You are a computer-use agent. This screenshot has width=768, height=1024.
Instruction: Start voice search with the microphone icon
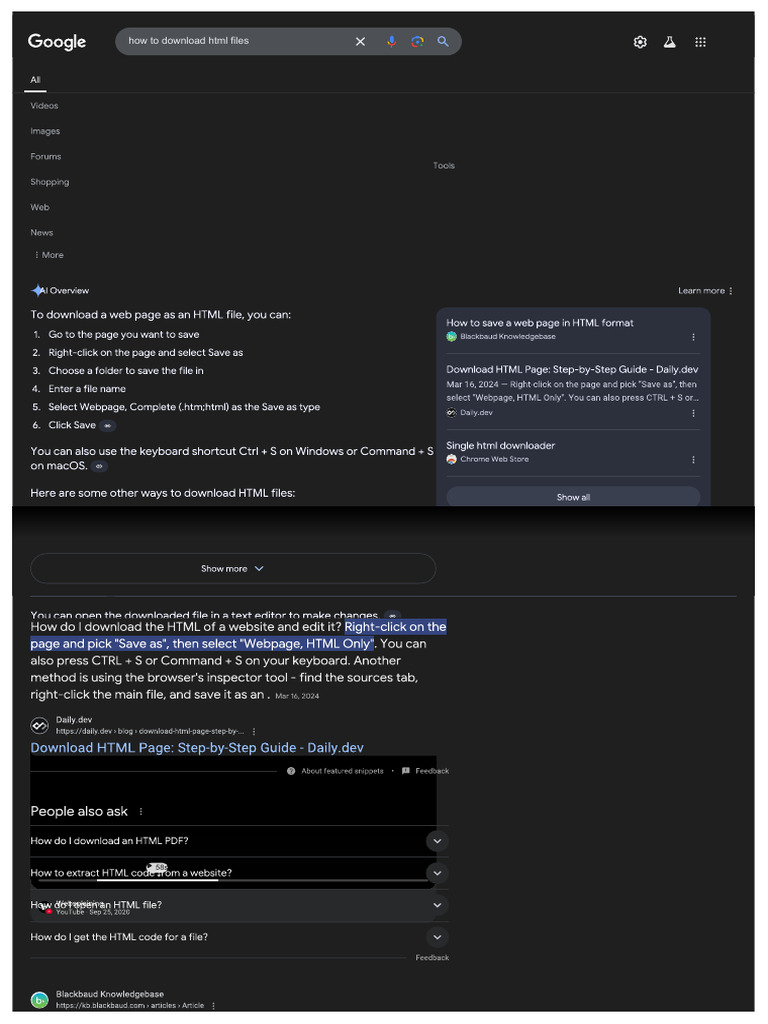[391, 42]
